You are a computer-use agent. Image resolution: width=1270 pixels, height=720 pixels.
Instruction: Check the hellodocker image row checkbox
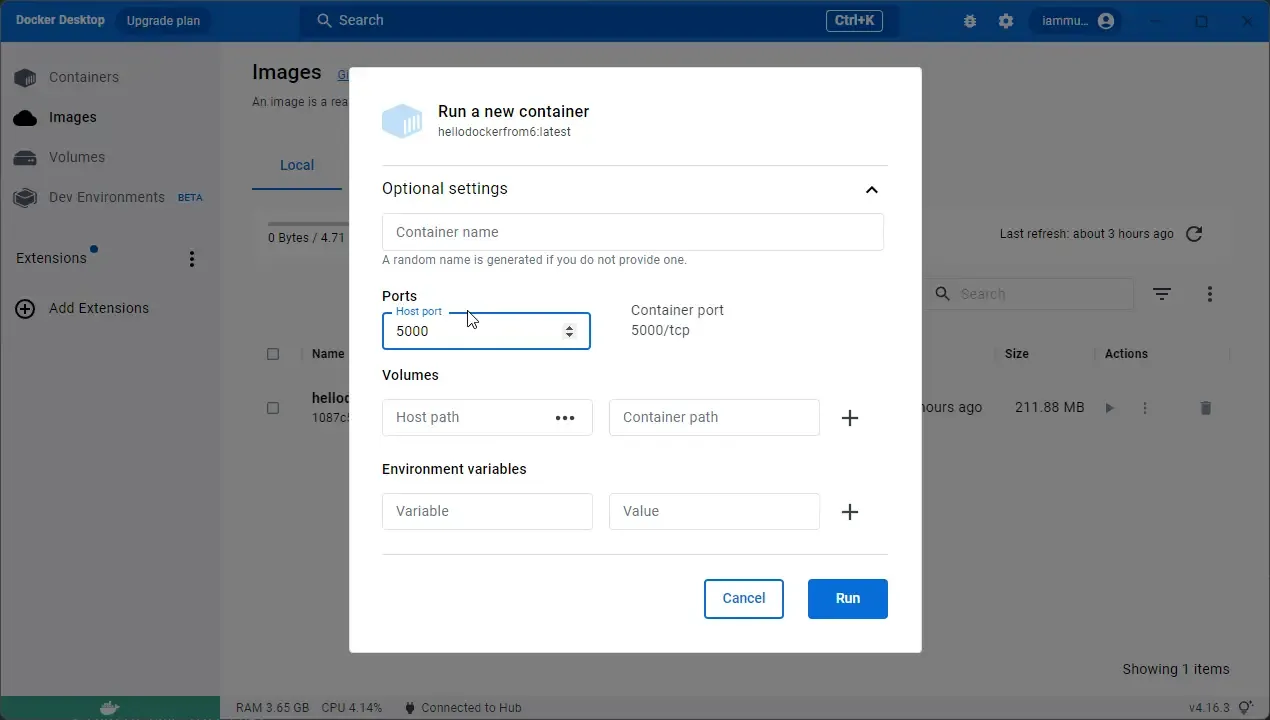(x=273, y=407)
